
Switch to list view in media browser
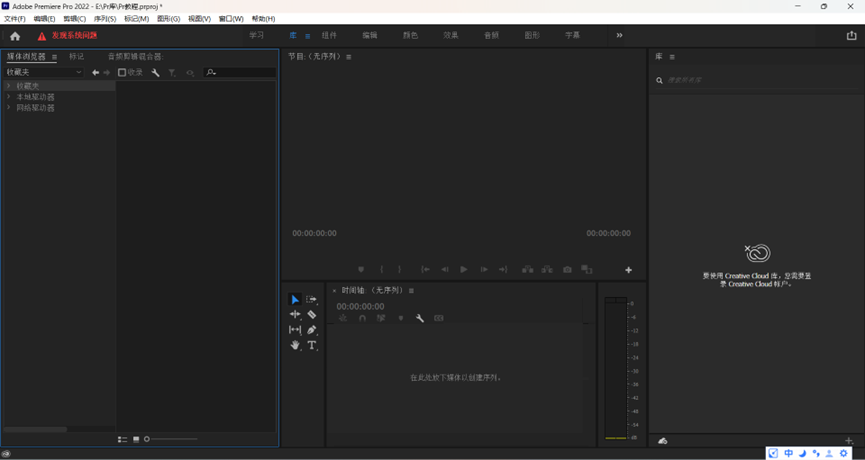122,439
